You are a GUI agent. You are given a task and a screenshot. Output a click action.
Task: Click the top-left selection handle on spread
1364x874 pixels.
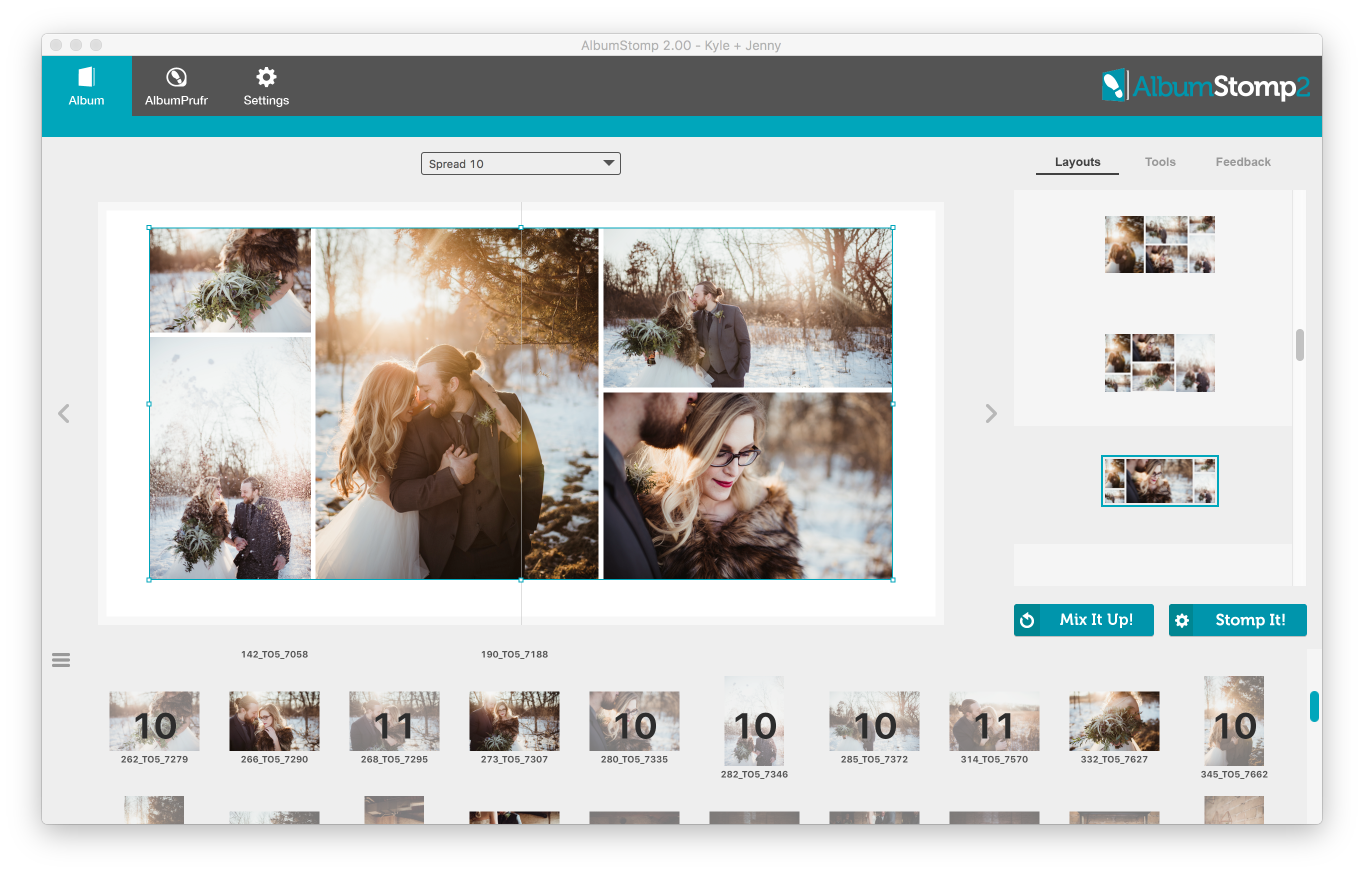coord(149,228)
